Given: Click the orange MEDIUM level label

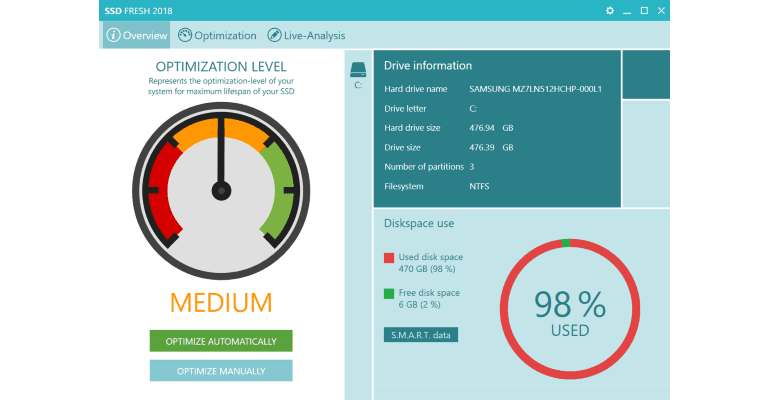Looking at the screenshot, I should tap(221, 302).
